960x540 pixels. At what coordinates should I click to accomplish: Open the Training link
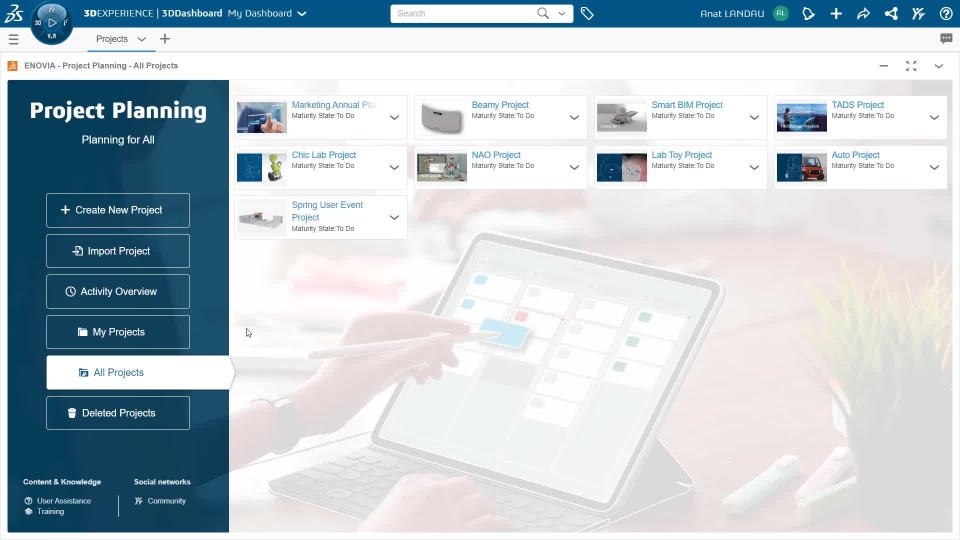[50, 511]
